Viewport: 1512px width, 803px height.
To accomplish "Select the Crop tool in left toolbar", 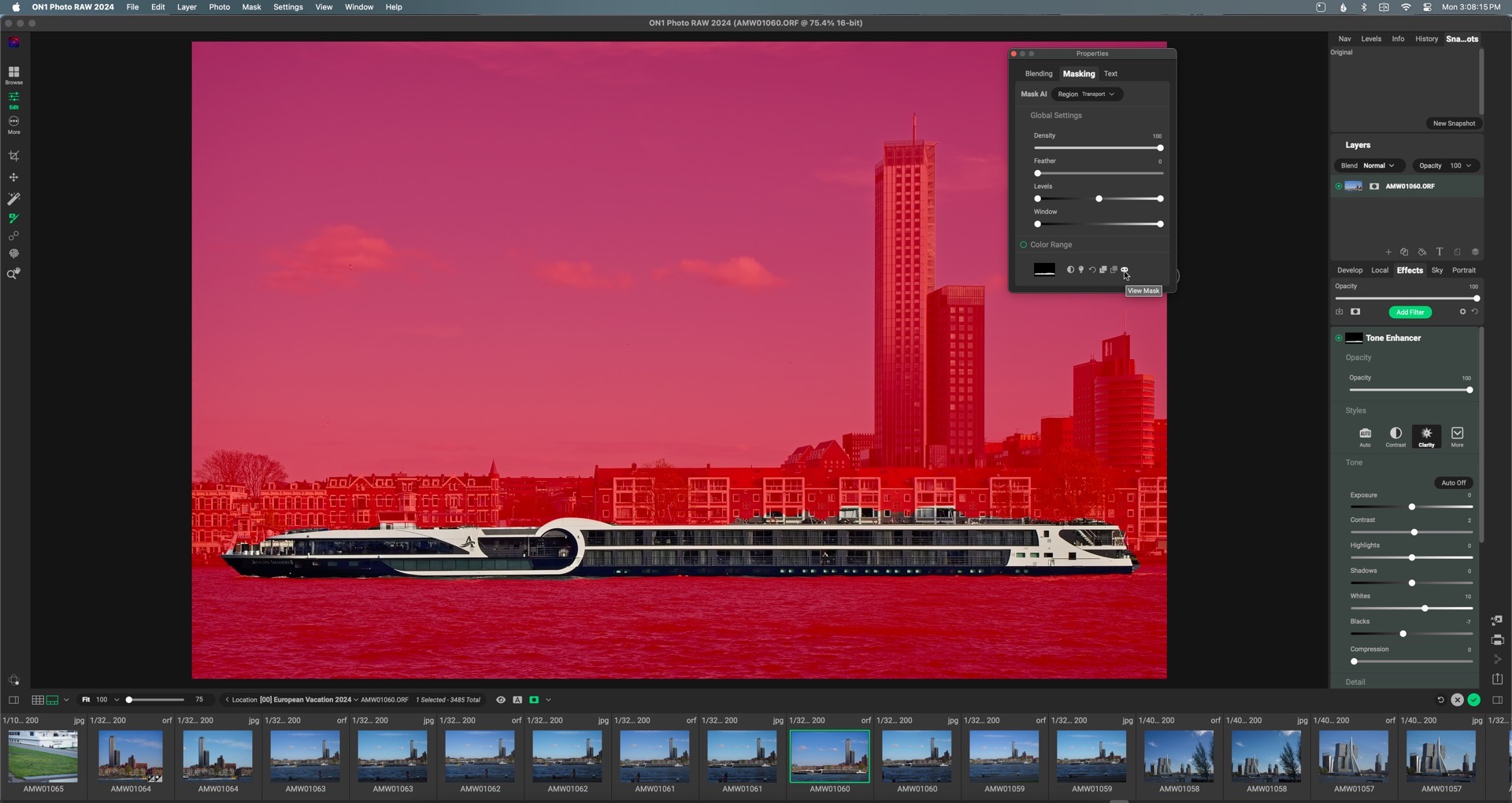I will point(13,156).
